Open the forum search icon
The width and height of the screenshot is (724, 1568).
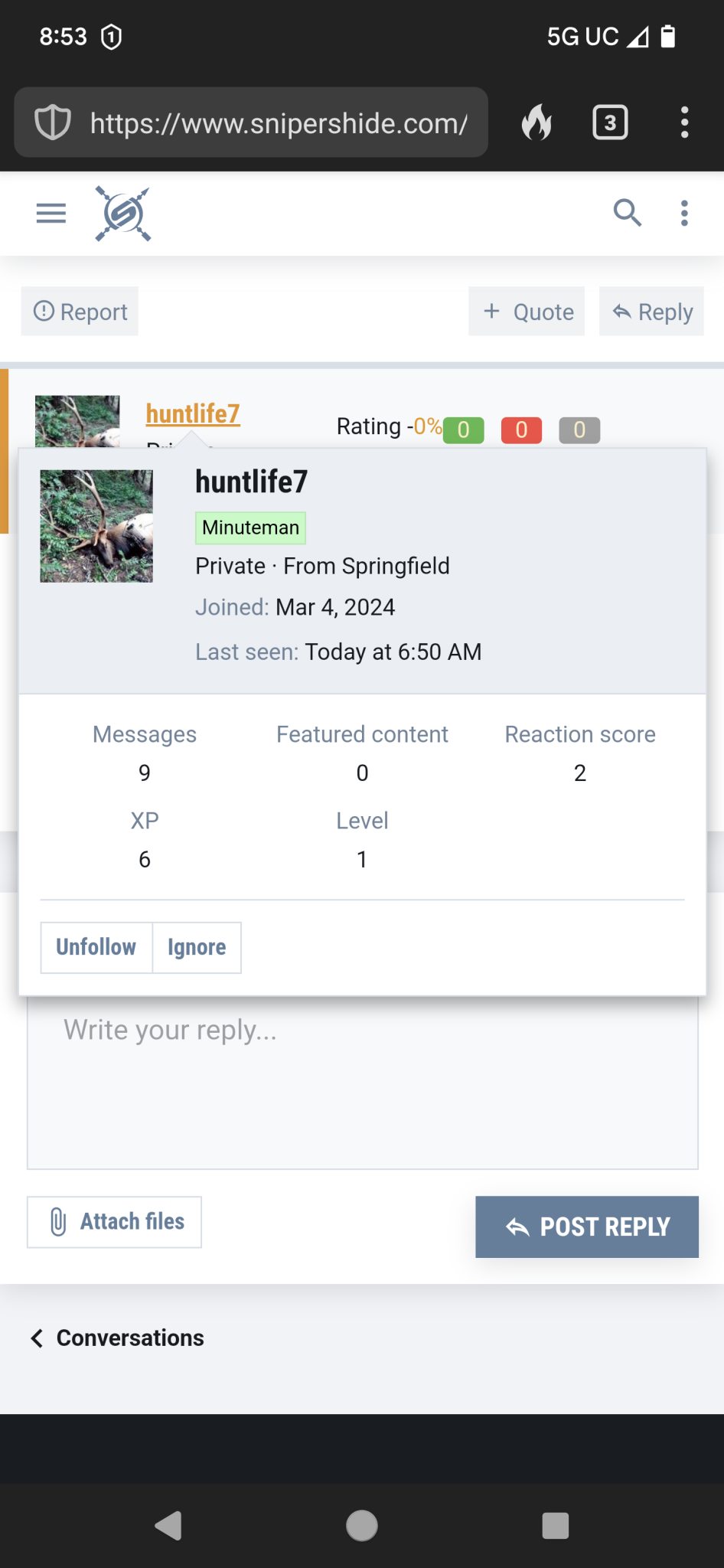coord(627,213)
